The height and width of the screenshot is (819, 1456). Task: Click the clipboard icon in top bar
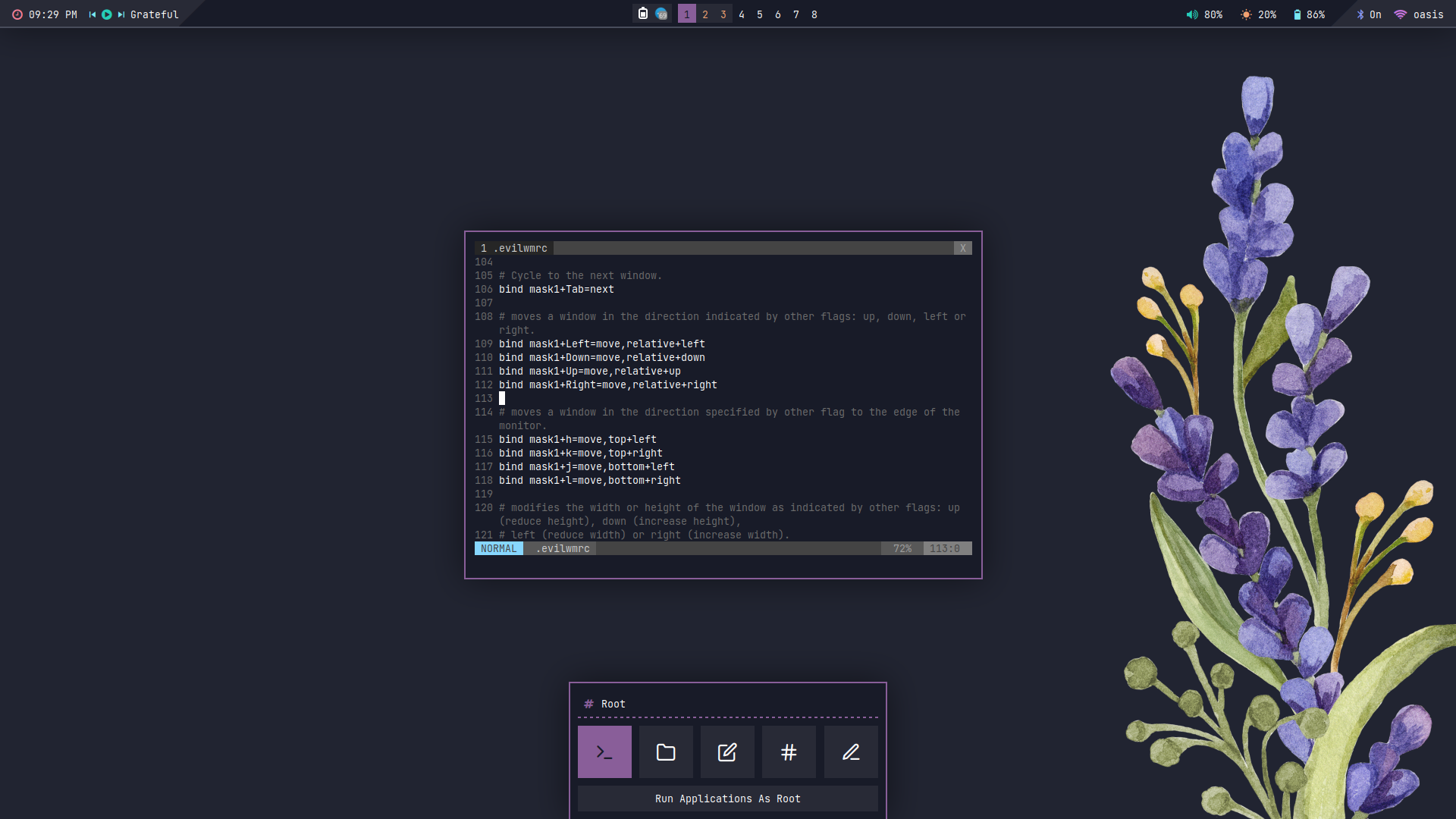pos(643,14)
